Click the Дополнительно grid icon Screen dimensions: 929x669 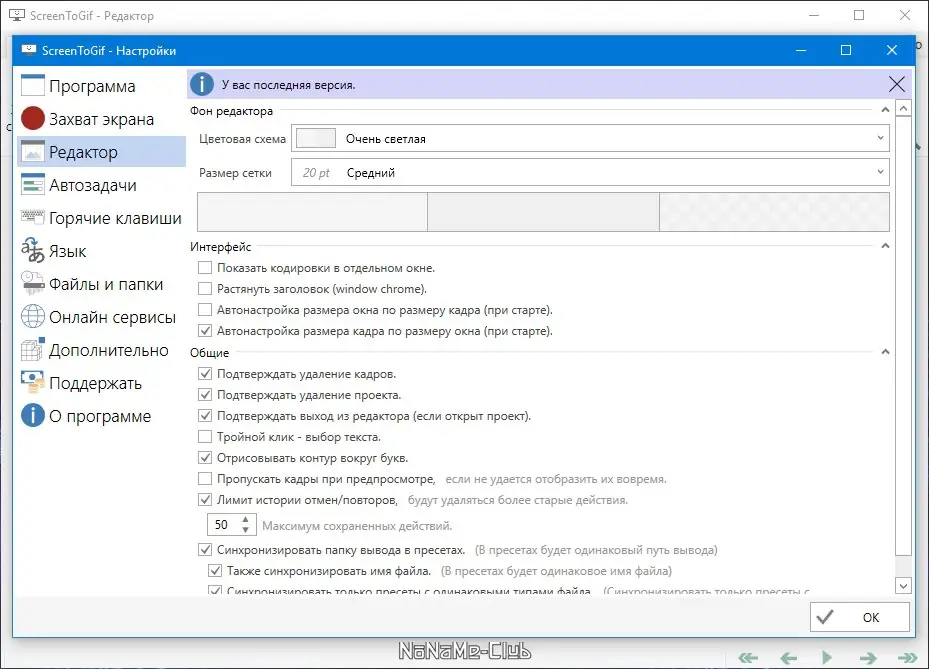coord(33,350)
